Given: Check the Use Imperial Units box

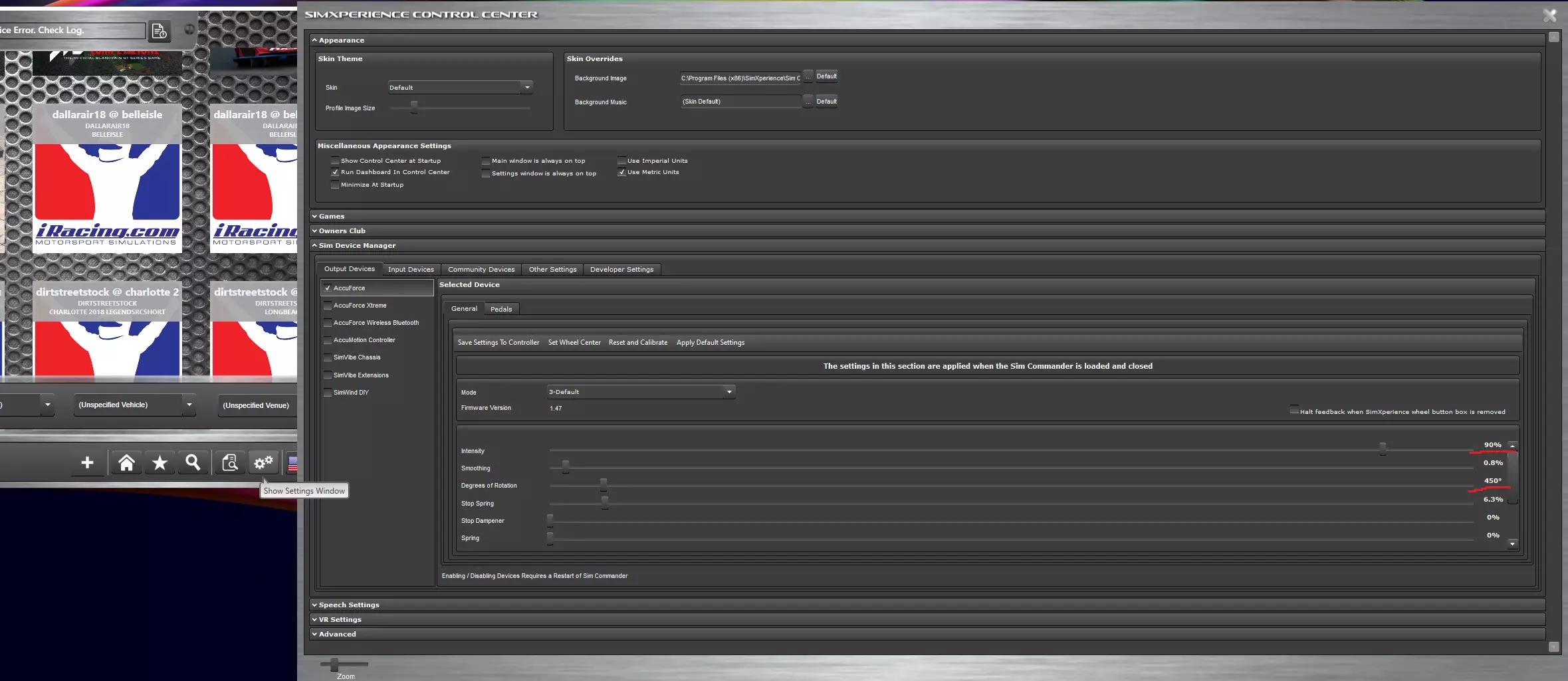Looking at the screenshot, I should coord(621,161).
